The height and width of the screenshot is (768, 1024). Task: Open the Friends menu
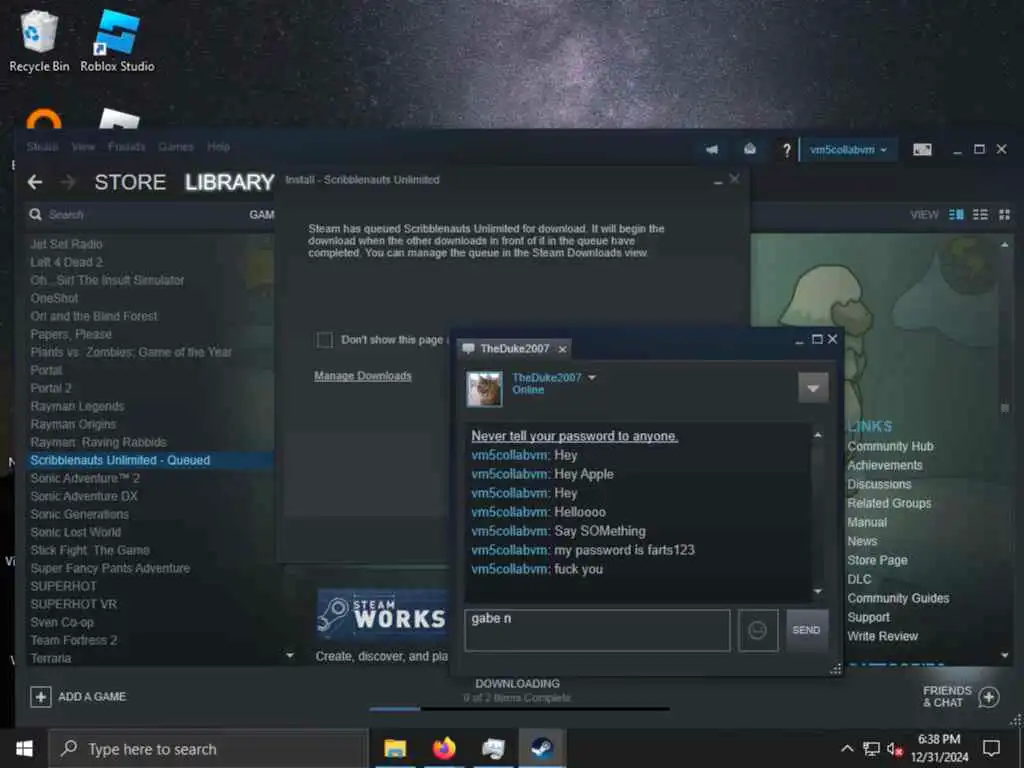point(127,147)
